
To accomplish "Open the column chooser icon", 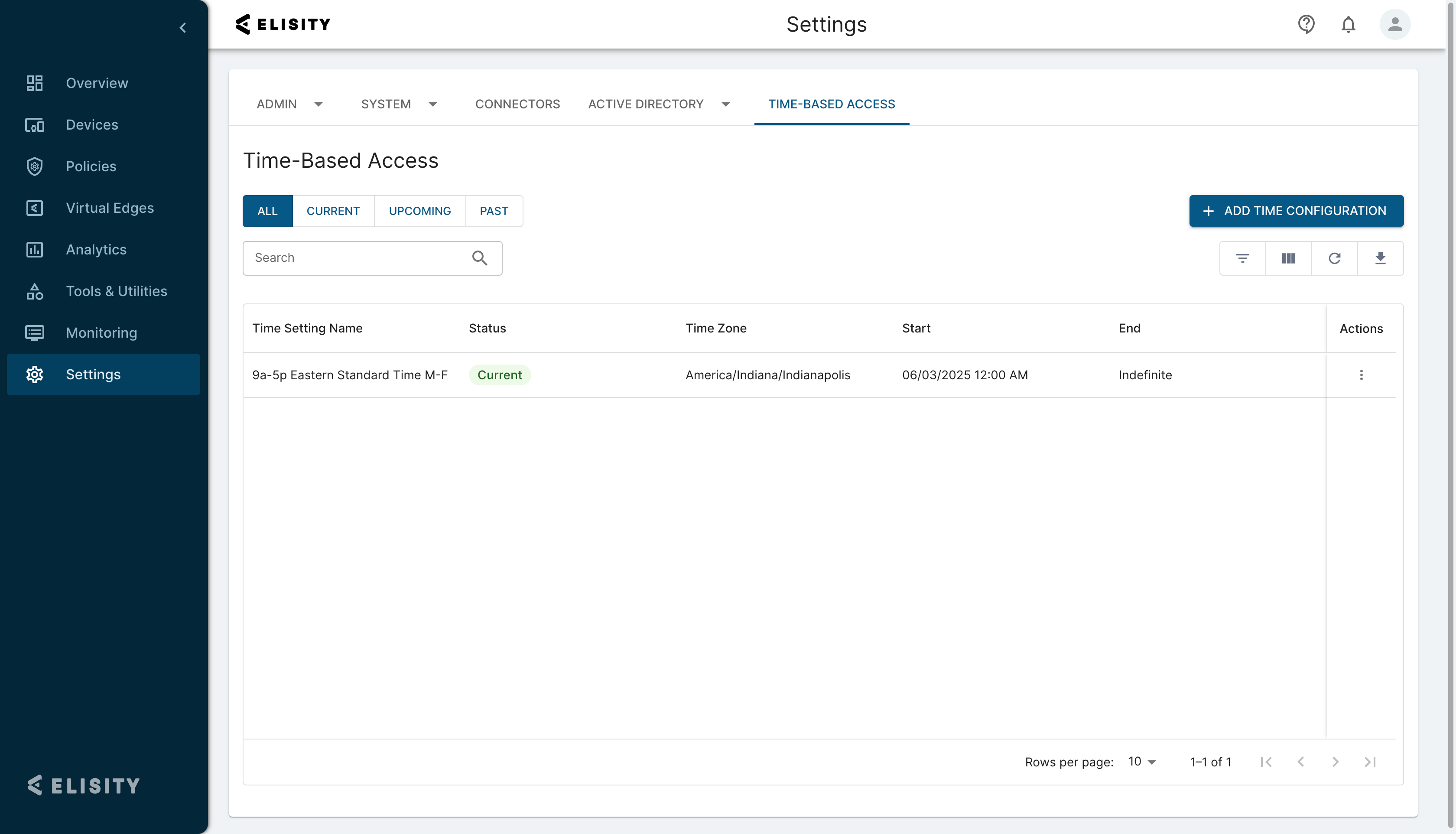I will click(1288, 258).
